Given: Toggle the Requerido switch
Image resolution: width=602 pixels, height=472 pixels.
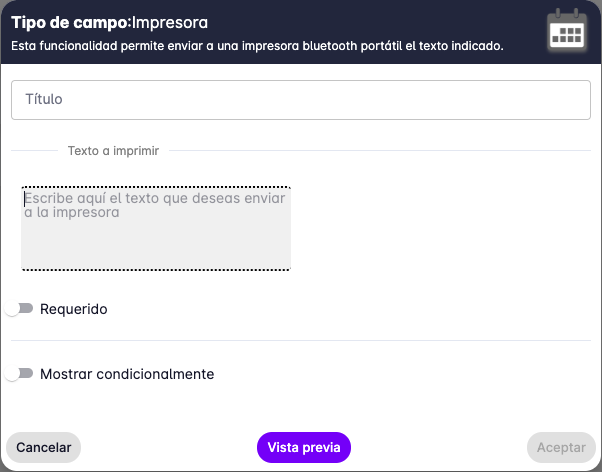Looking at the screenshot, I should (x=19, y=309).
